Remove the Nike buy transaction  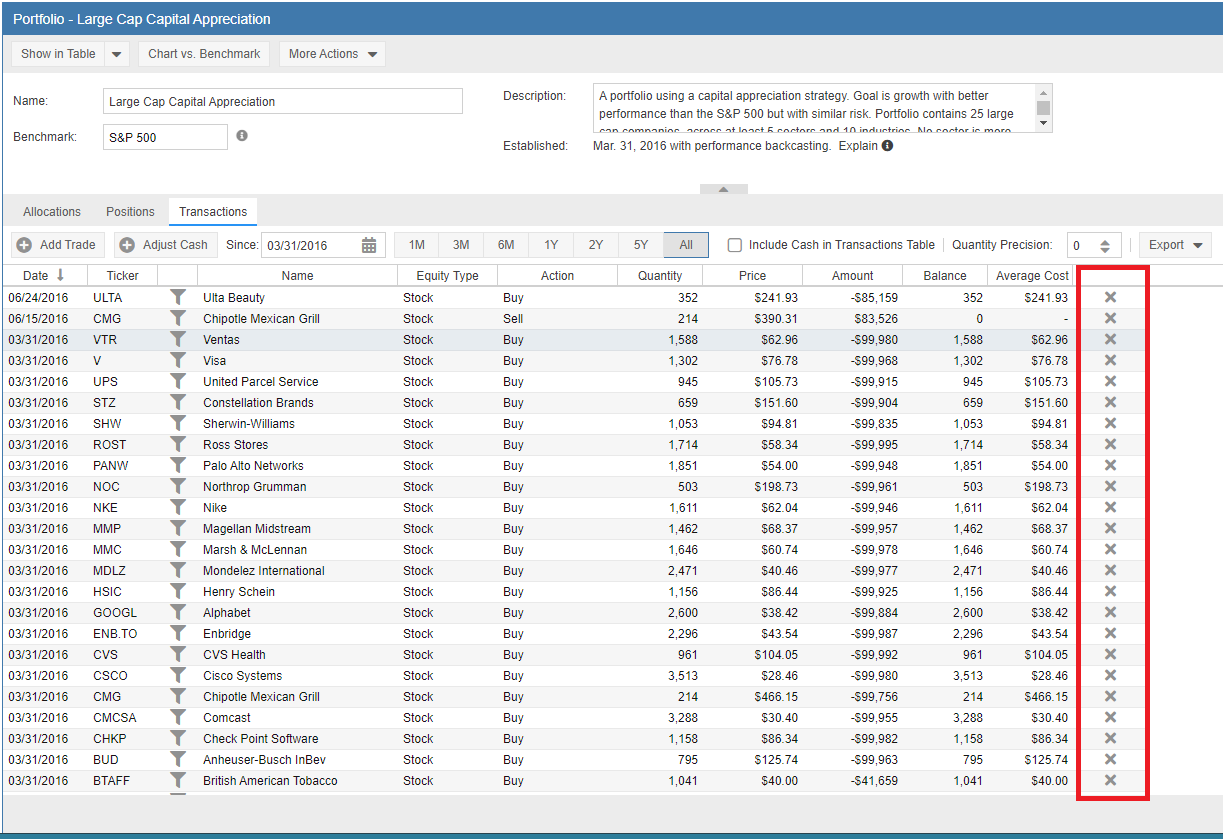click(1109, 507)
